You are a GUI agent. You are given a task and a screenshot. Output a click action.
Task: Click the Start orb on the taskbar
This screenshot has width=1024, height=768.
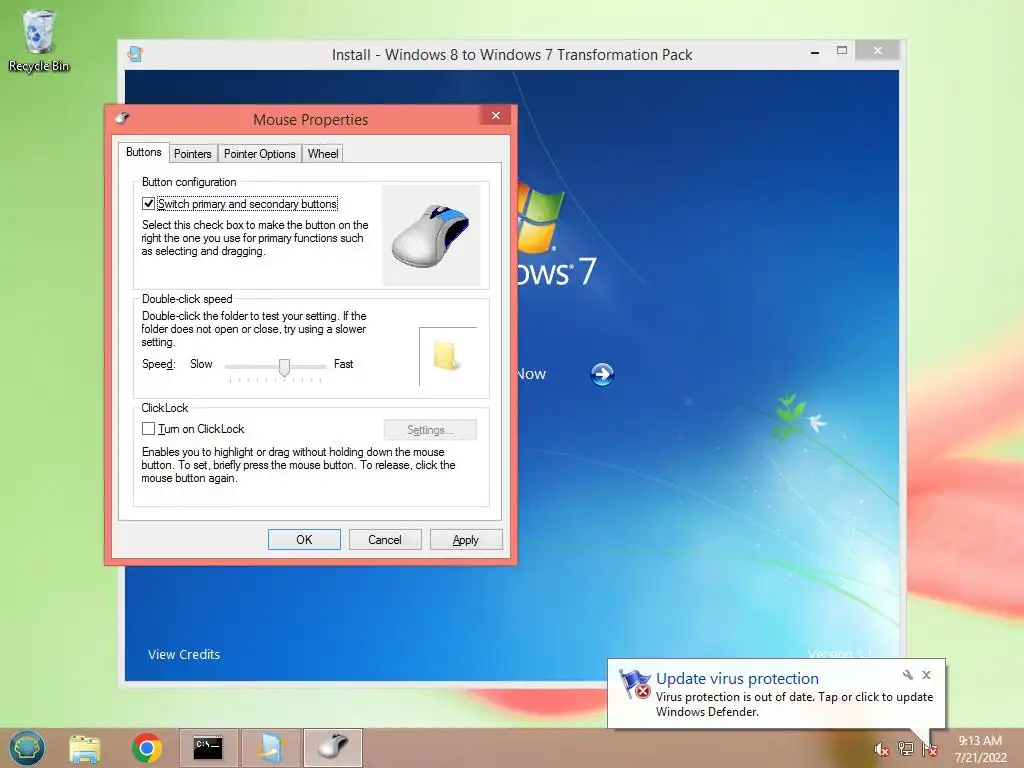[x=27, y=748]
